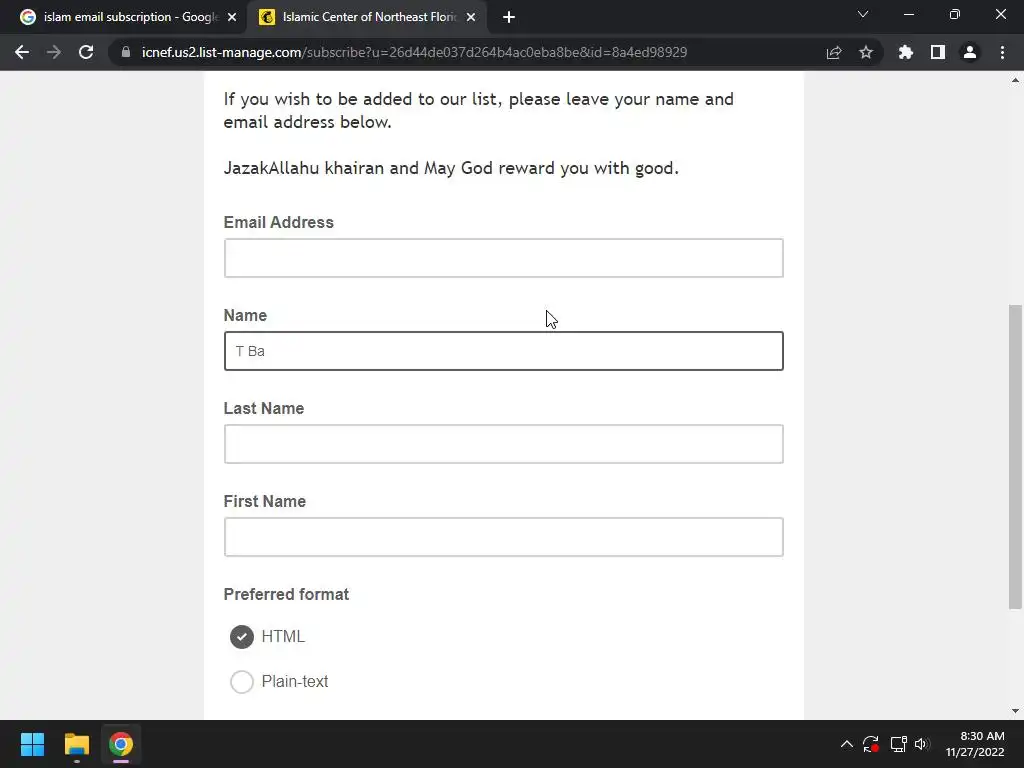Click the Last Name input field
1024x768 pixels.
pyautogui.click(x=503, y=444)
